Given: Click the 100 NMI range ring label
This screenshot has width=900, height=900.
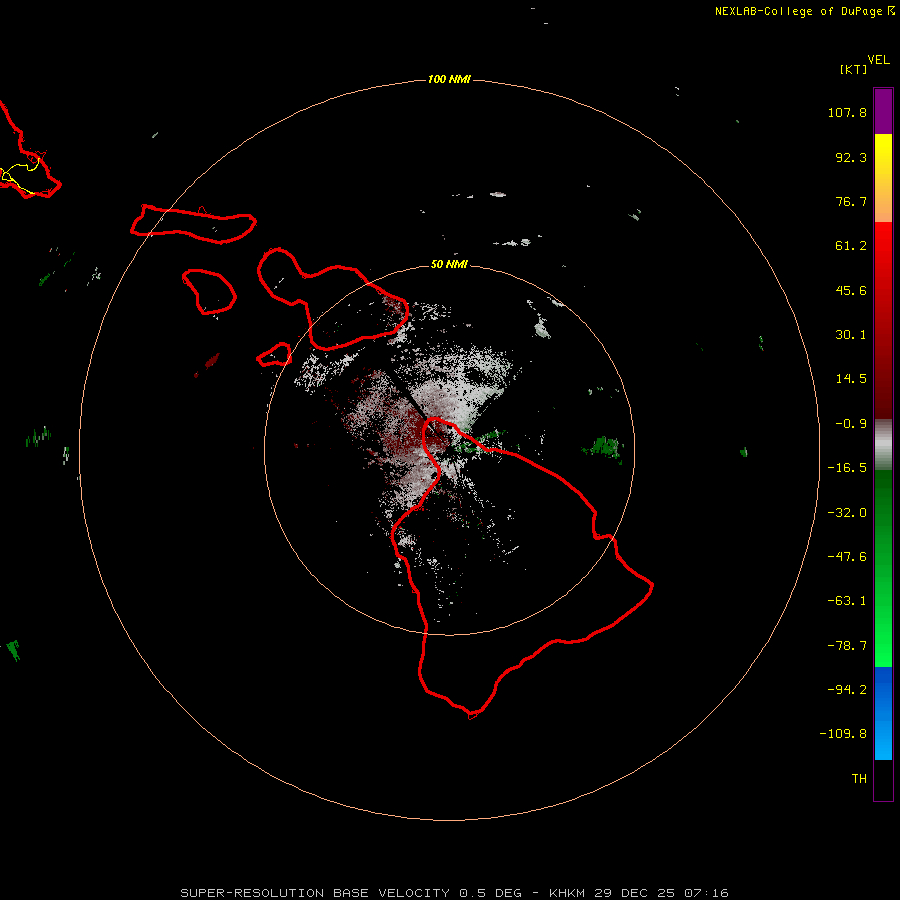Looking at the screenshot, I should point(449,79).
